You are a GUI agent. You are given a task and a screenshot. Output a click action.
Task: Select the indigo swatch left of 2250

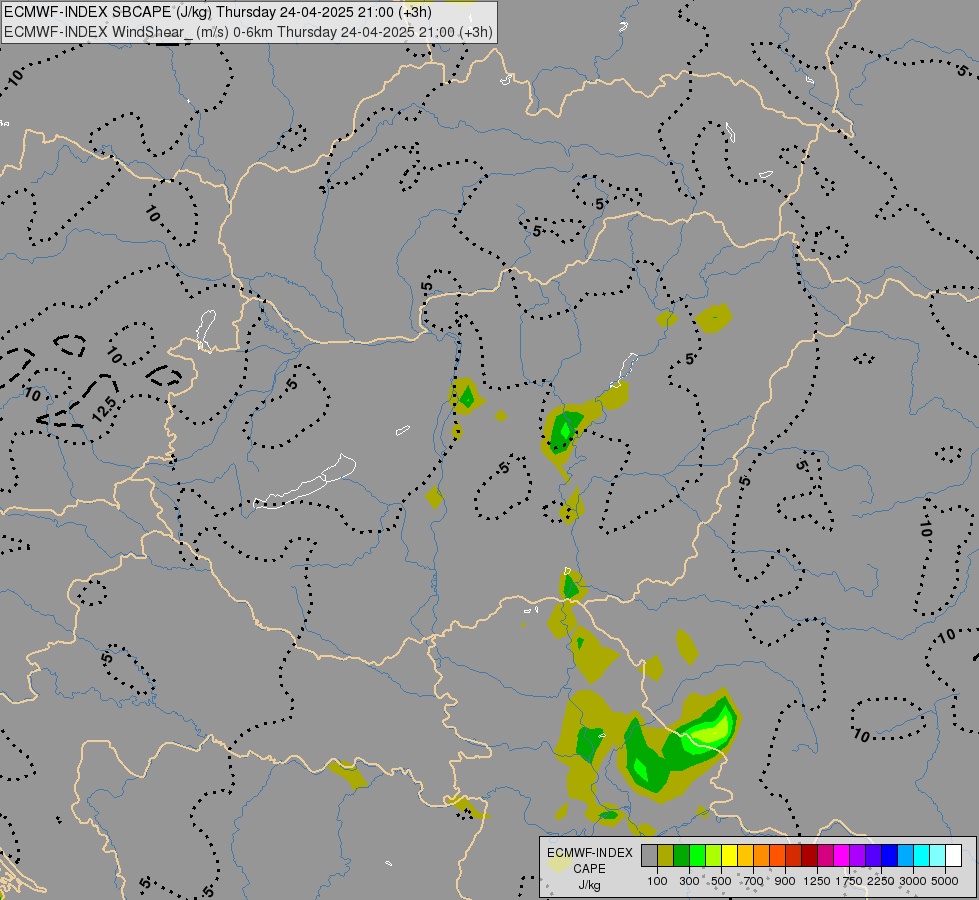tap(874, 856)
